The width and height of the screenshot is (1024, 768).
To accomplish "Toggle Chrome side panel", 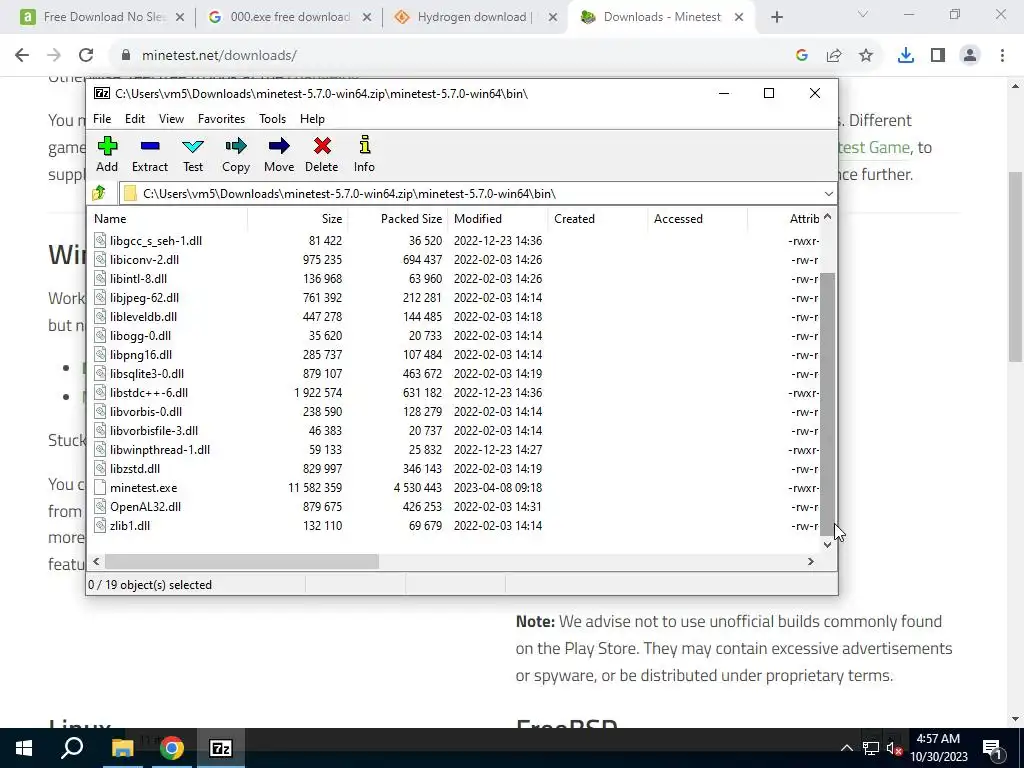I will pos(938,56).
